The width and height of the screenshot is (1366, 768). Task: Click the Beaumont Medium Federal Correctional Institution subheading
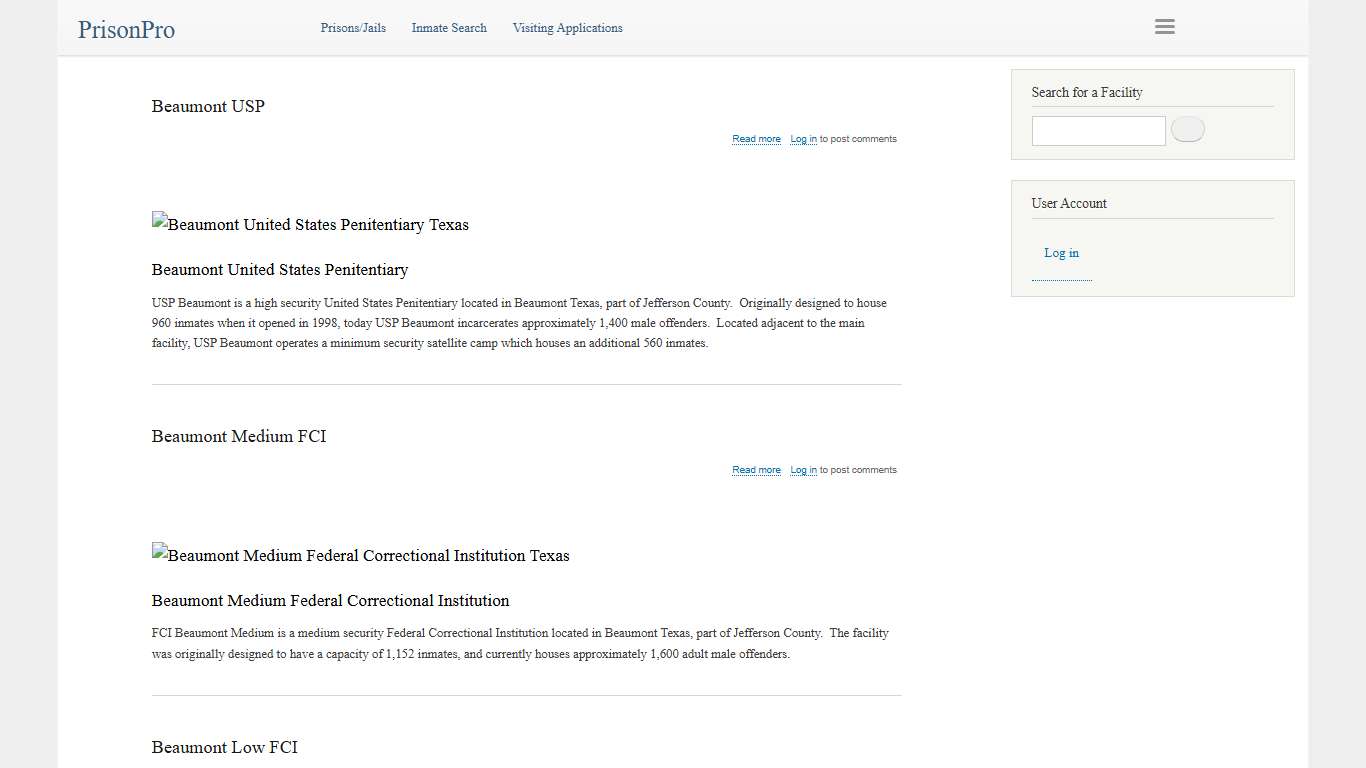330,601
